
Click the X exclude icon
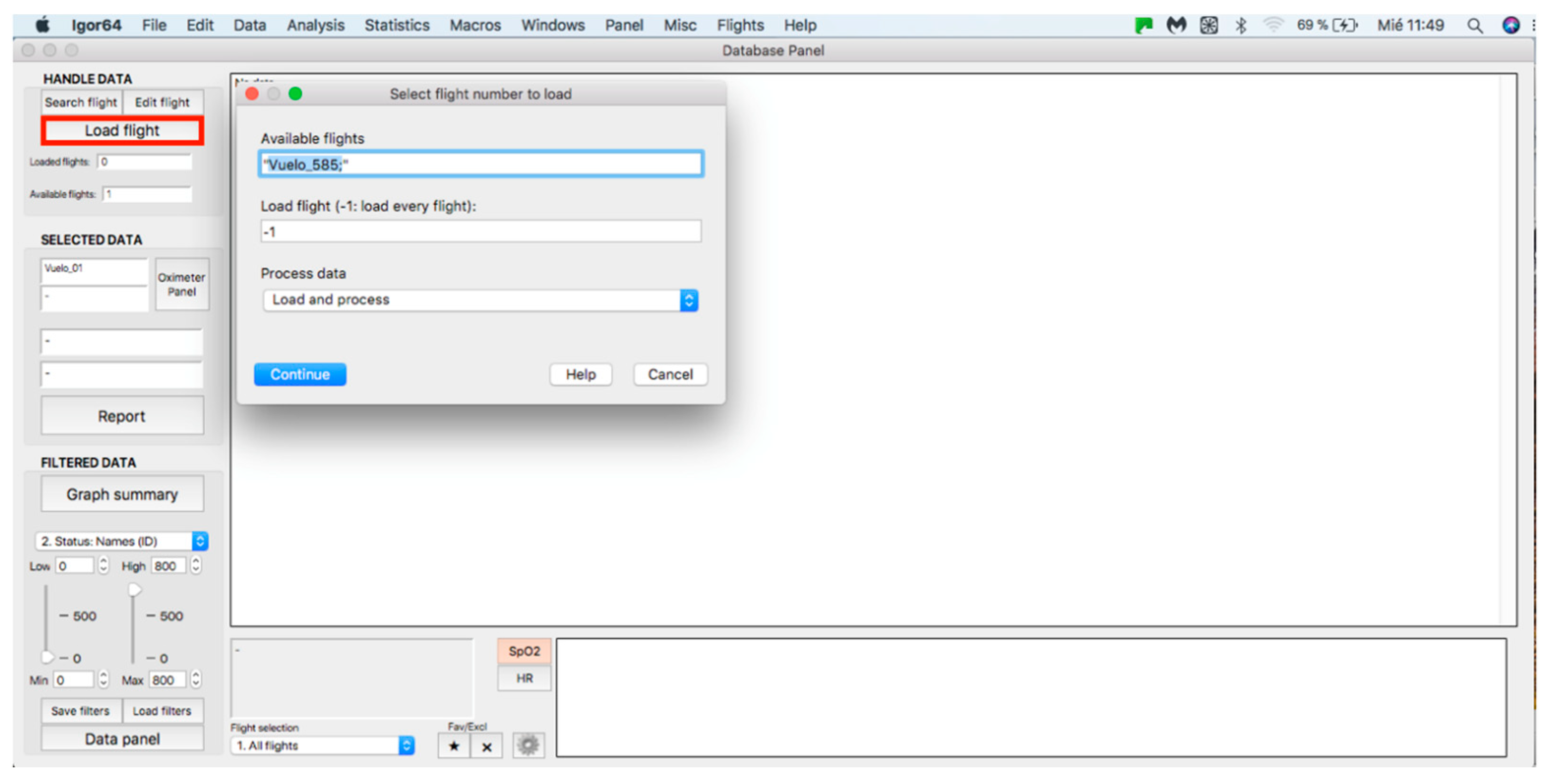[x=486, y=746]
